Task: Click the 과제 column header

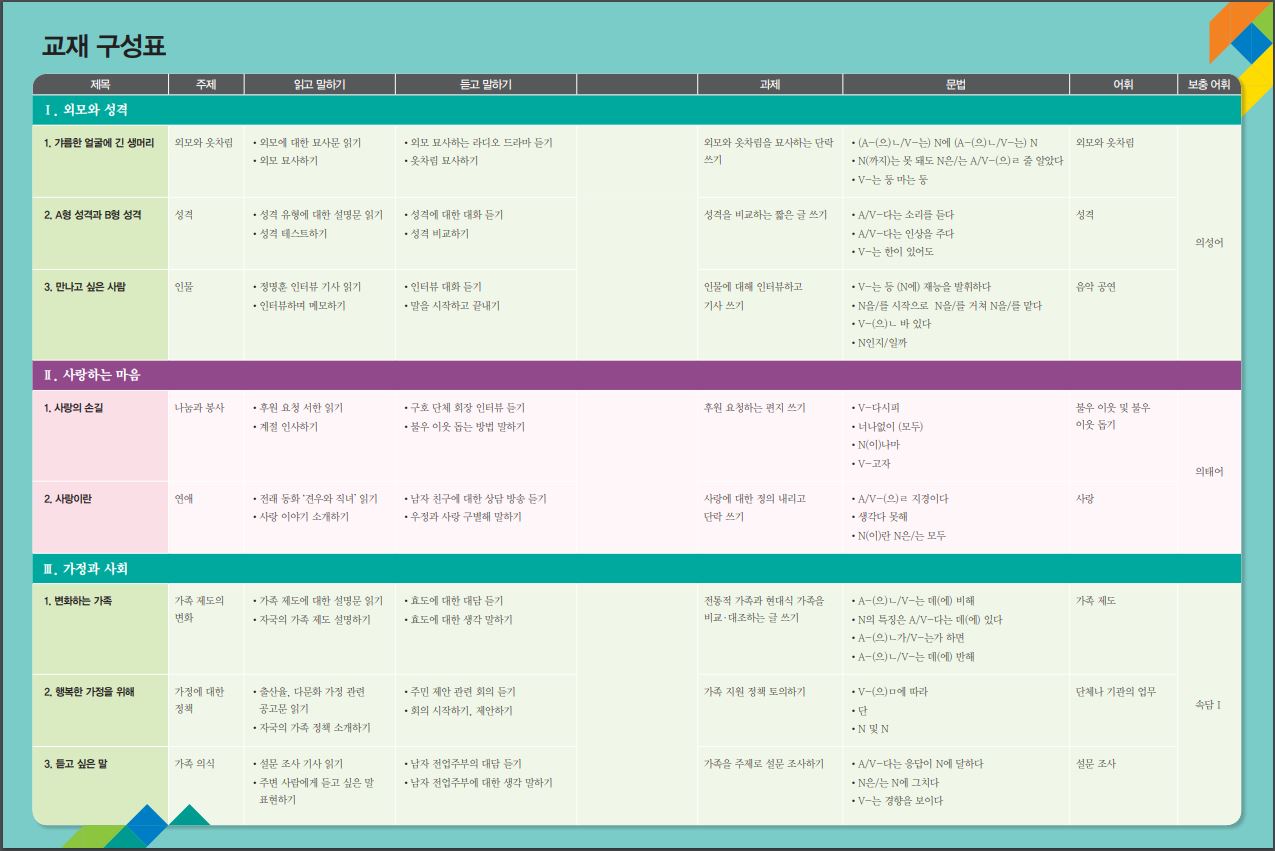Action: (769, 85)
